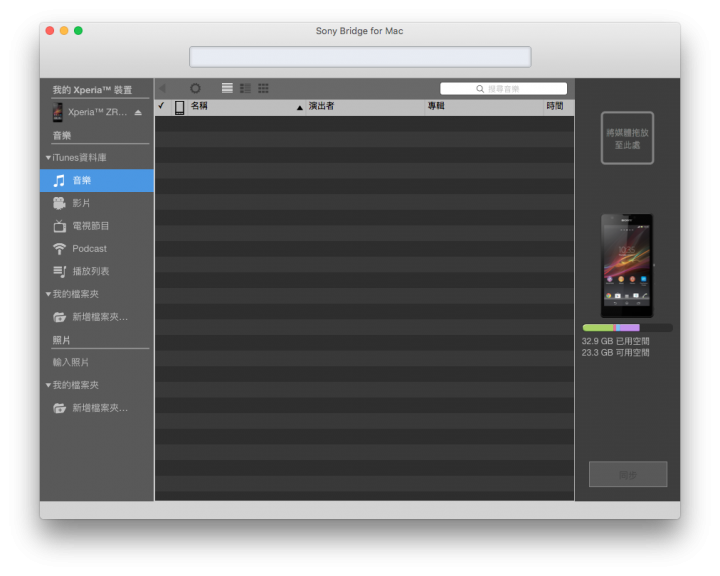Click the Xperia ZR phone icon in sidebar
The width and height of the screenshot is (720, 576).
tap(57, 112)
